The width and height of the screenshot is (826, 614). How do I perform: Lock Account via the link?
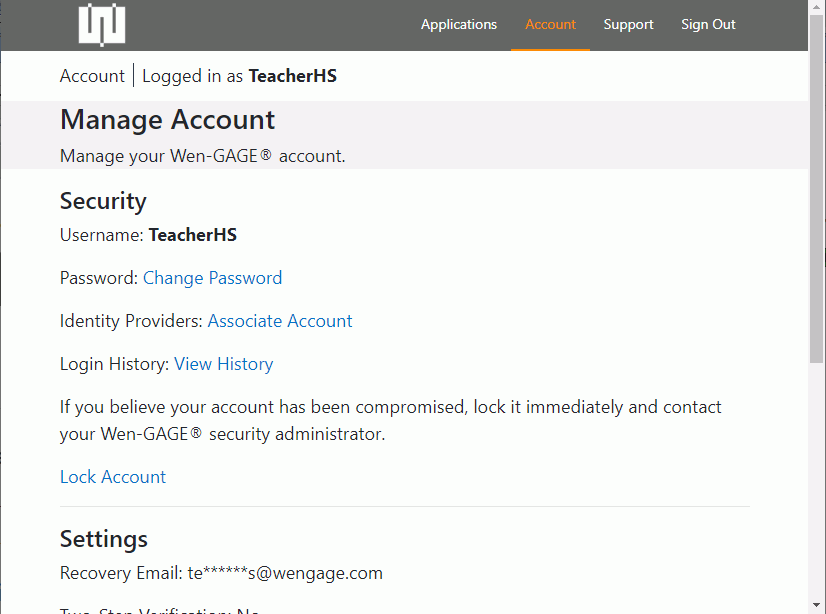[x=113, y=477]
